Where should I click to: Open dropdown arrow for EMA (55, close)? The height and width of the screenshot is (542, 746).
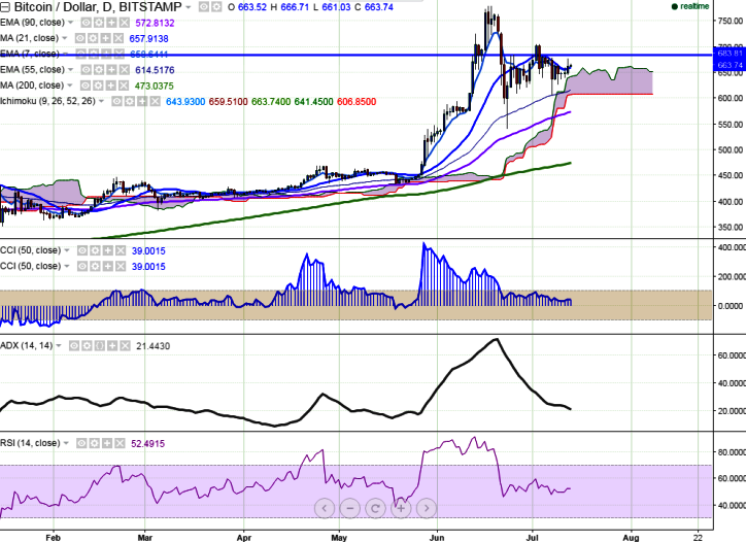click(70, 70)
